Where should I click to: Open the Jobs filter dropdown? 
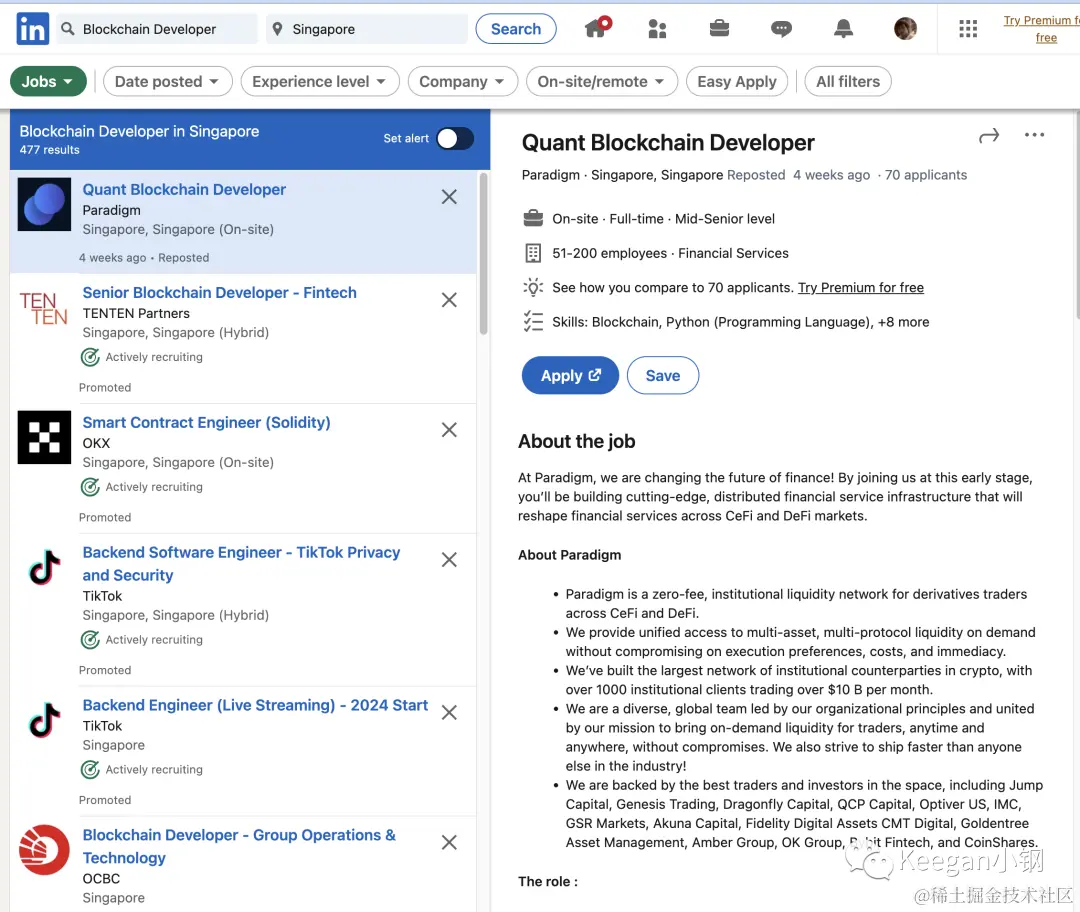(x=48, y=81)
